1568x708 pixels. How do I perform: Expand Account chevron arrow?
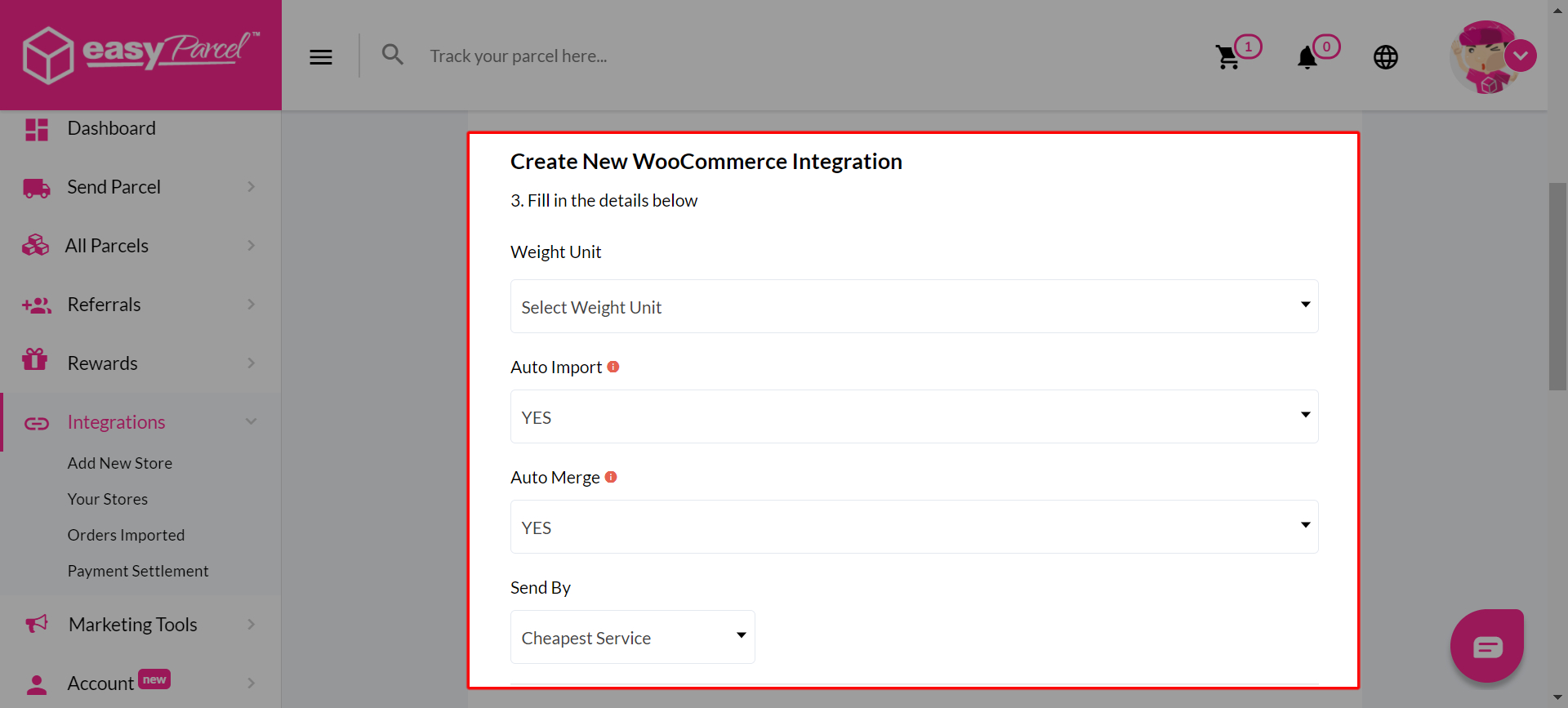(x=252, y=684)
